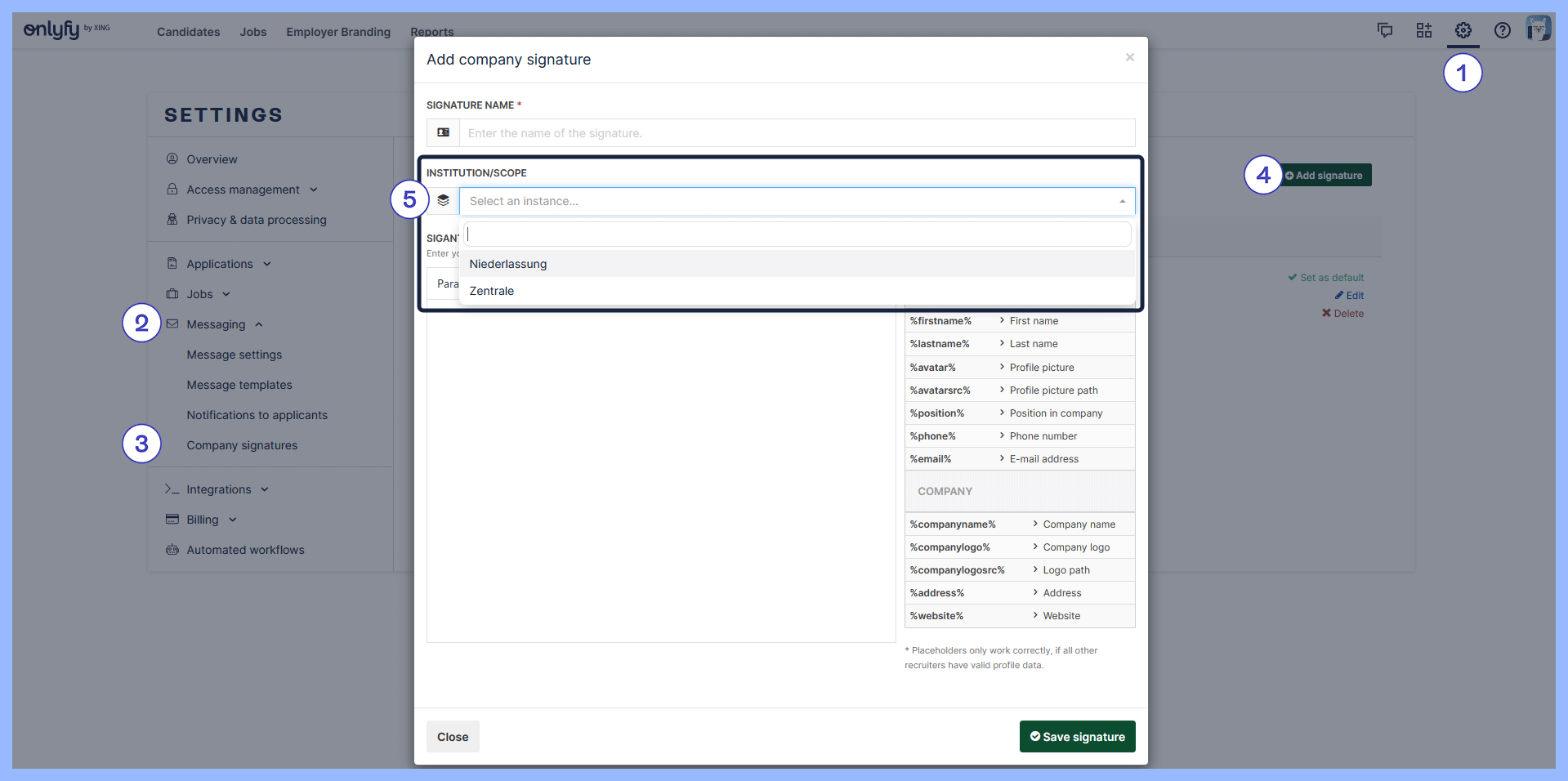Click the search box in the instance dropdown
The height and width of the screenshot is (781, 1568).
click(797, 234)
